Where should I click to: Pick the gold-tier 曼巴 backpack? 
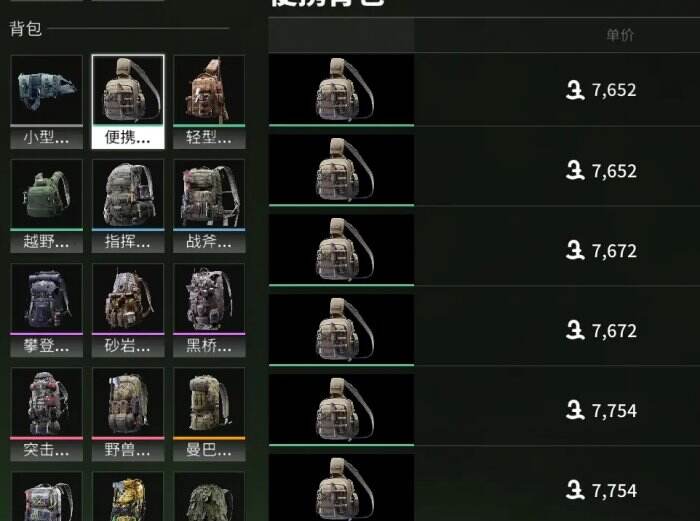209,414
